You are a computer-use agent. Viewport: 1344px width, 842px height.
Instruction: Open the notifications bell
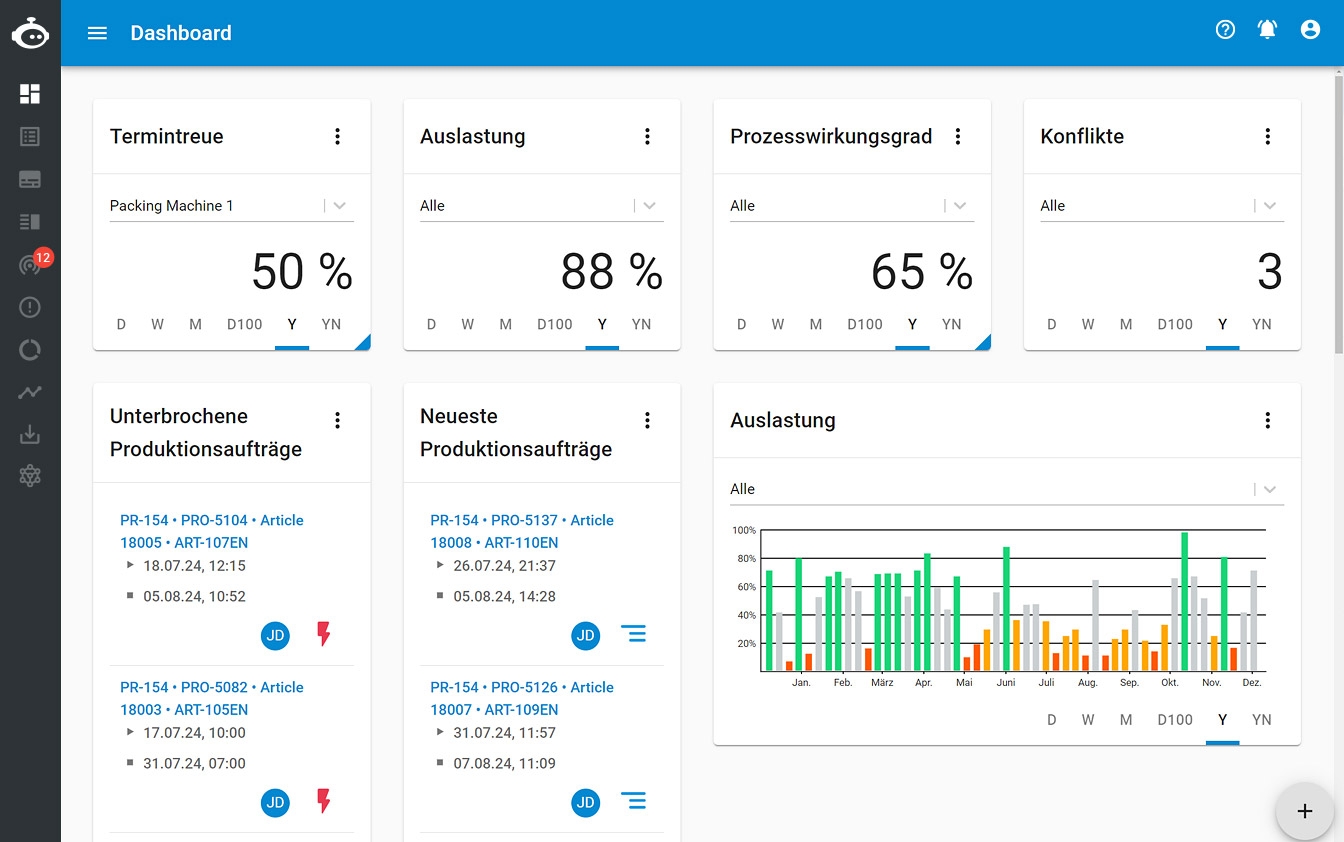[x=1267, y=30]
